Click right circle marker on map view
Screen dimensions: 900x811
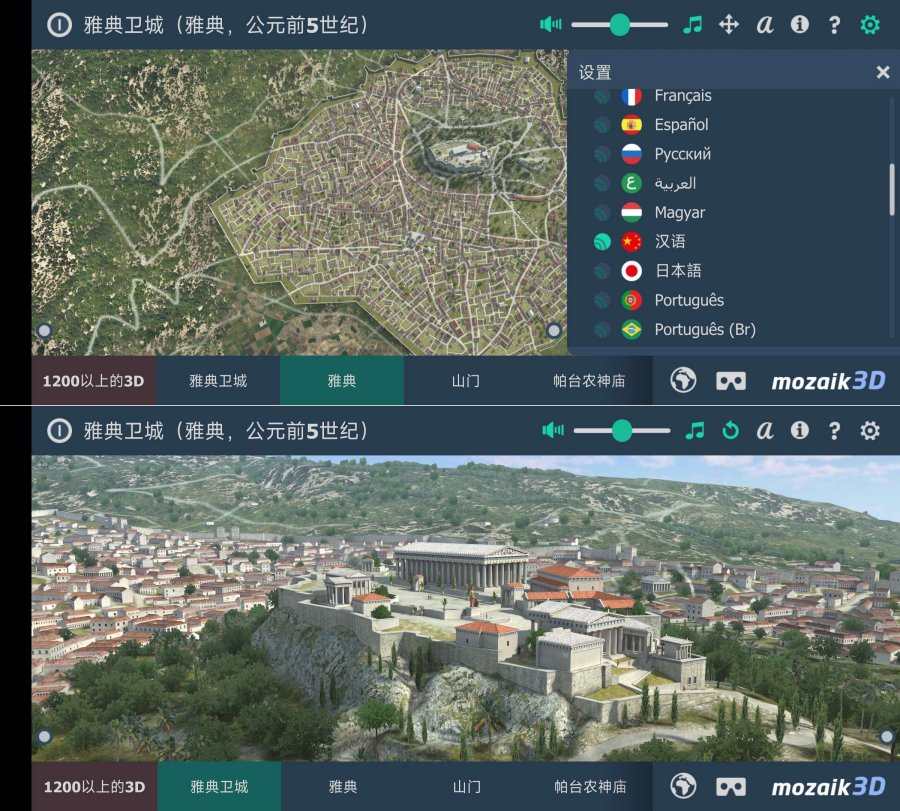pyautogui.click(x=554, y=331)
